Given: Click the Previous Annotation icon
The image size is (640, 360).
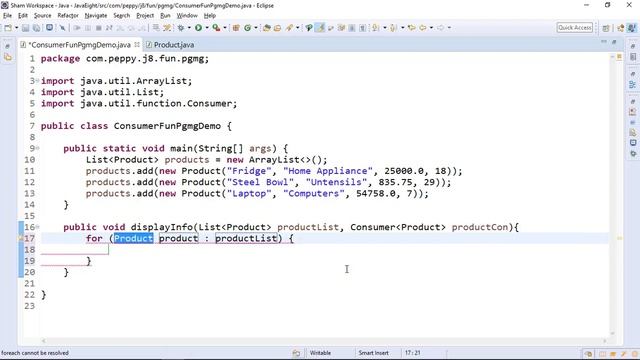Looking at the screenshot, I should [x=393, y=28].
